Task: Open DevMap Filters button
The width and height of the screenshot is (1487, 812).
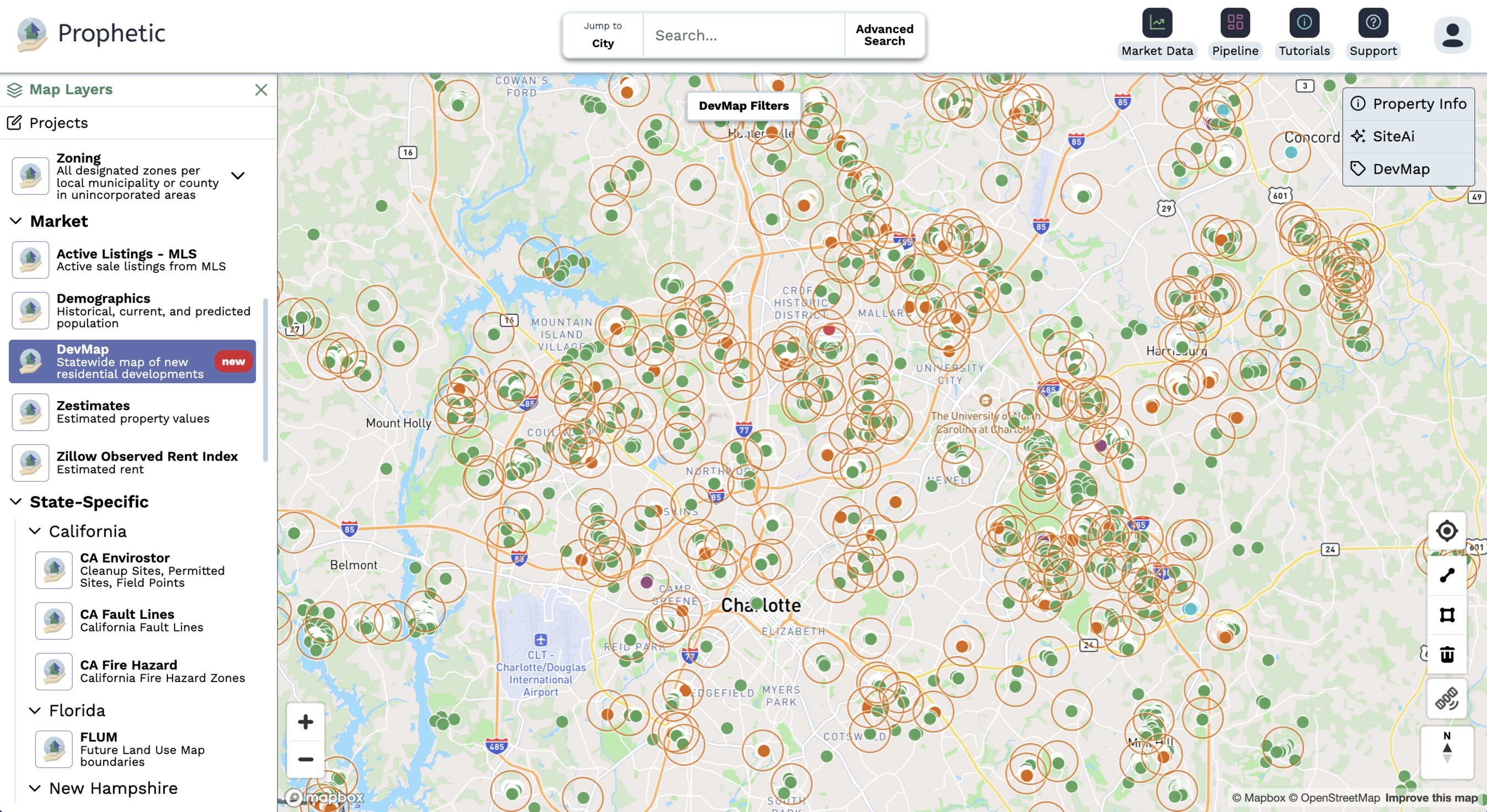Action: (x=743, y=106)
